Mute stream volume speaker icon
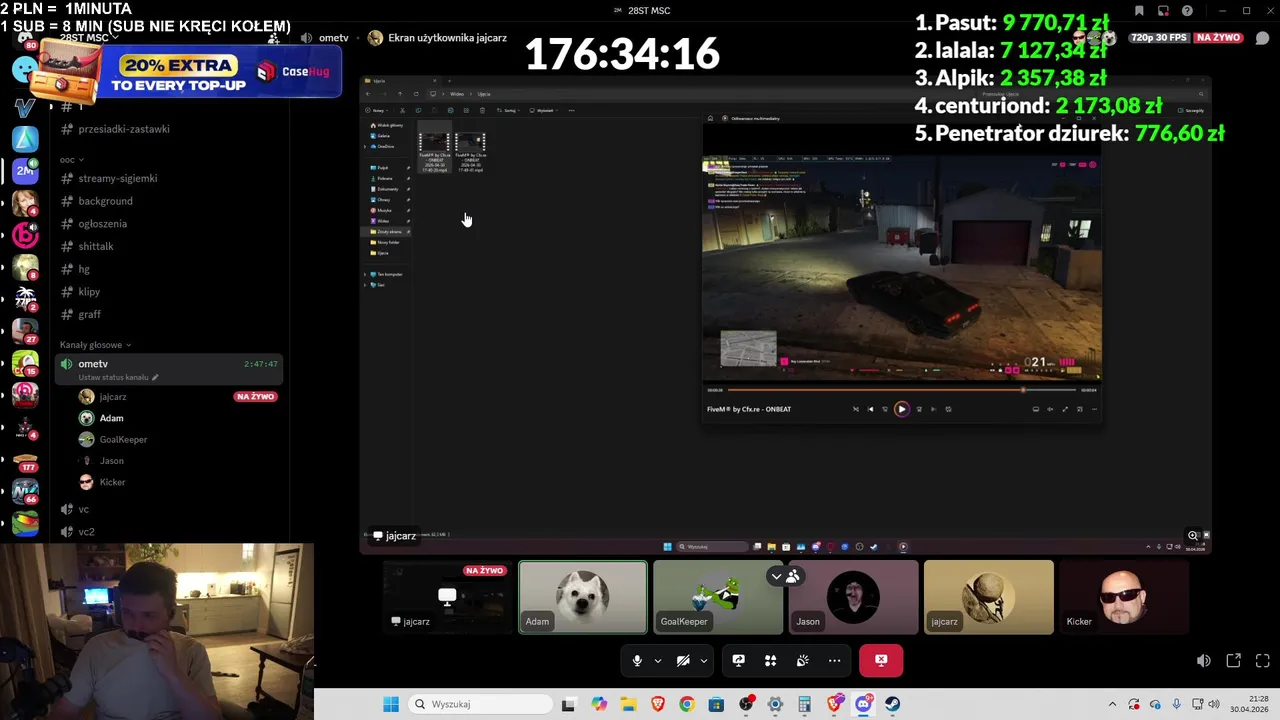 [1204, 661]
